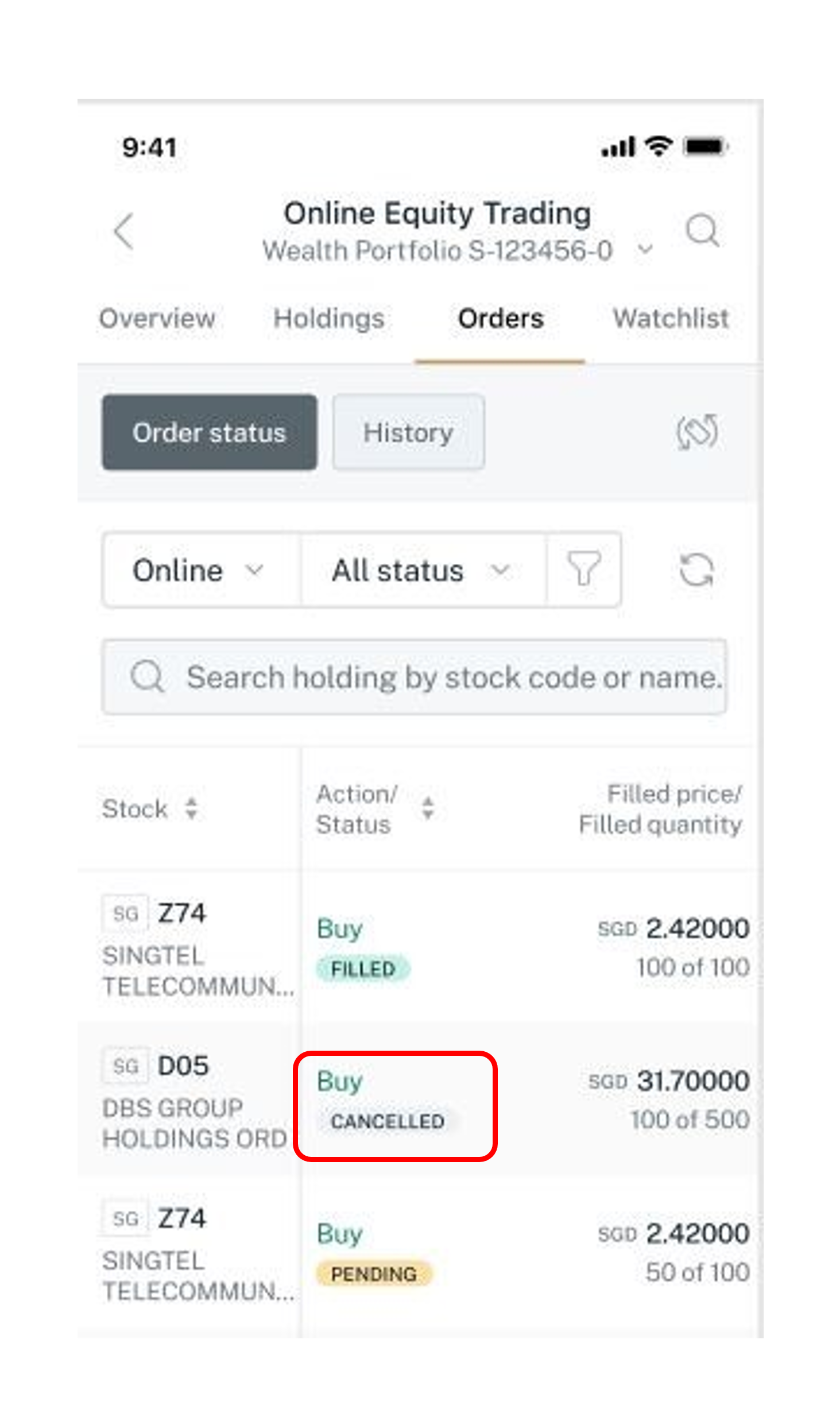The width and height of the screenshot is (840, 1421).
Task: Open the filter funnel icon
Action: pyautogui.click(x=583, y=569)
